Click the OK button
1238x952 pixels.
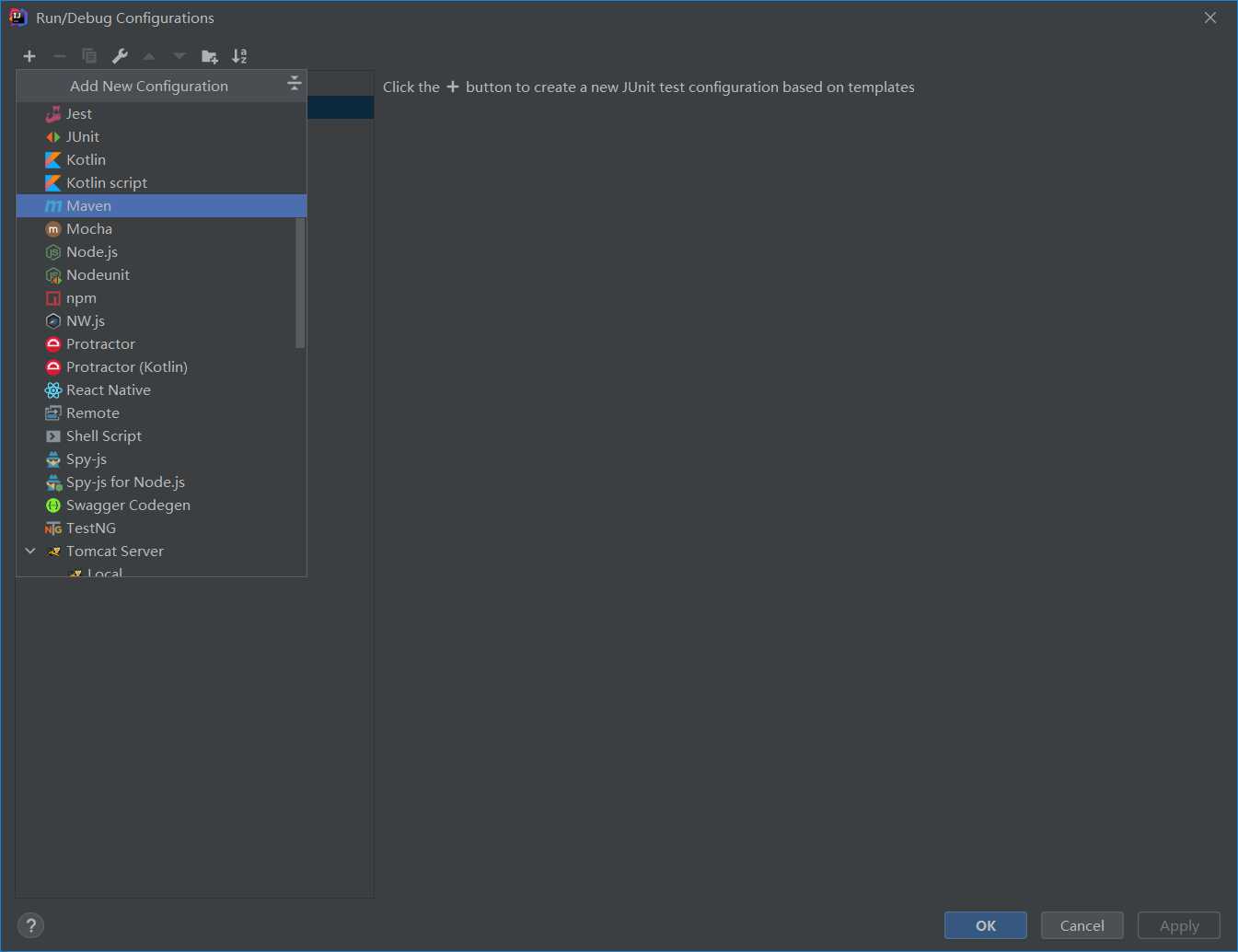point(986,925)
